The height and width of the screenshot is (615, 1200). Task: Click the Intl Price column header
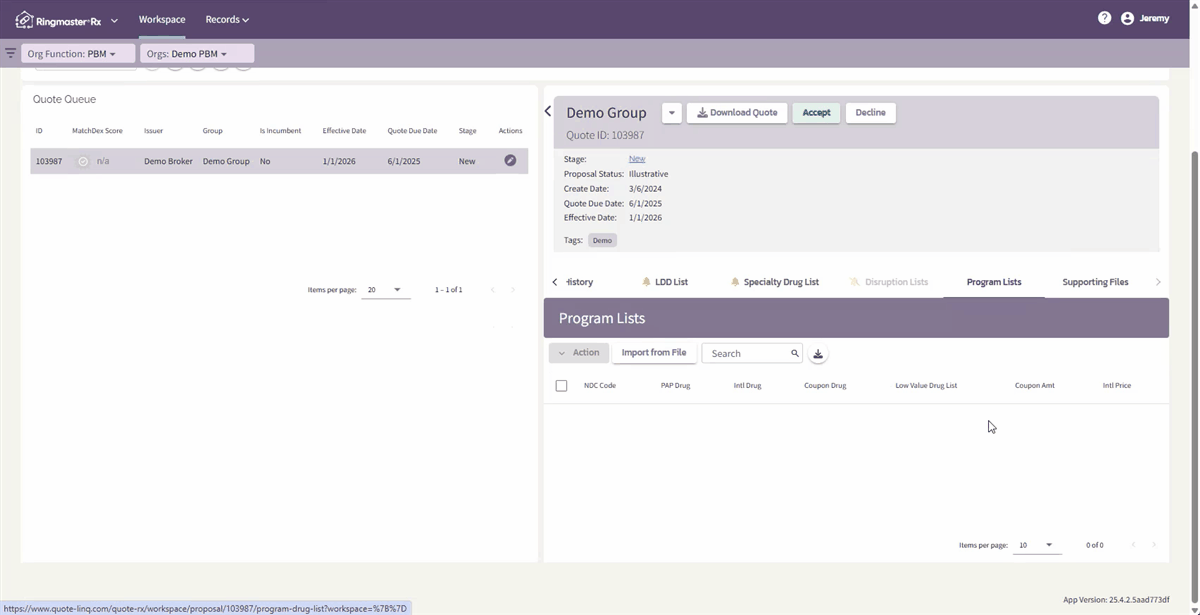tap(1117, 385)
